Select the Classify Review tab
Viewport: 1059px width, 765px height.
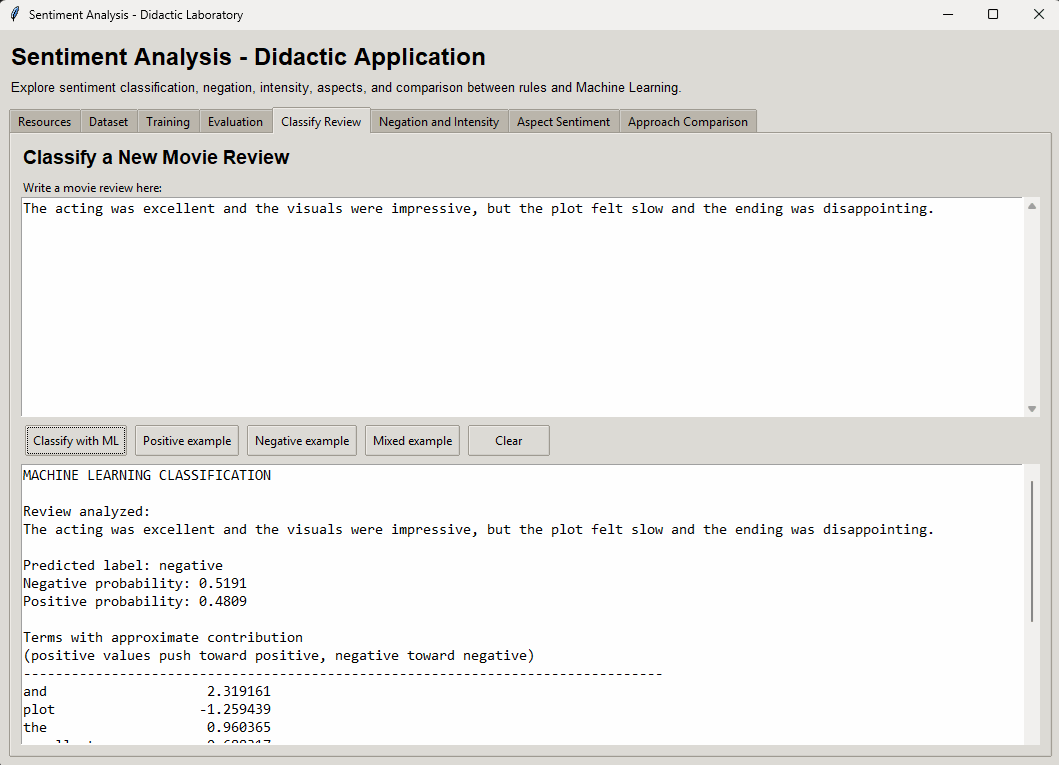(321, 121)
